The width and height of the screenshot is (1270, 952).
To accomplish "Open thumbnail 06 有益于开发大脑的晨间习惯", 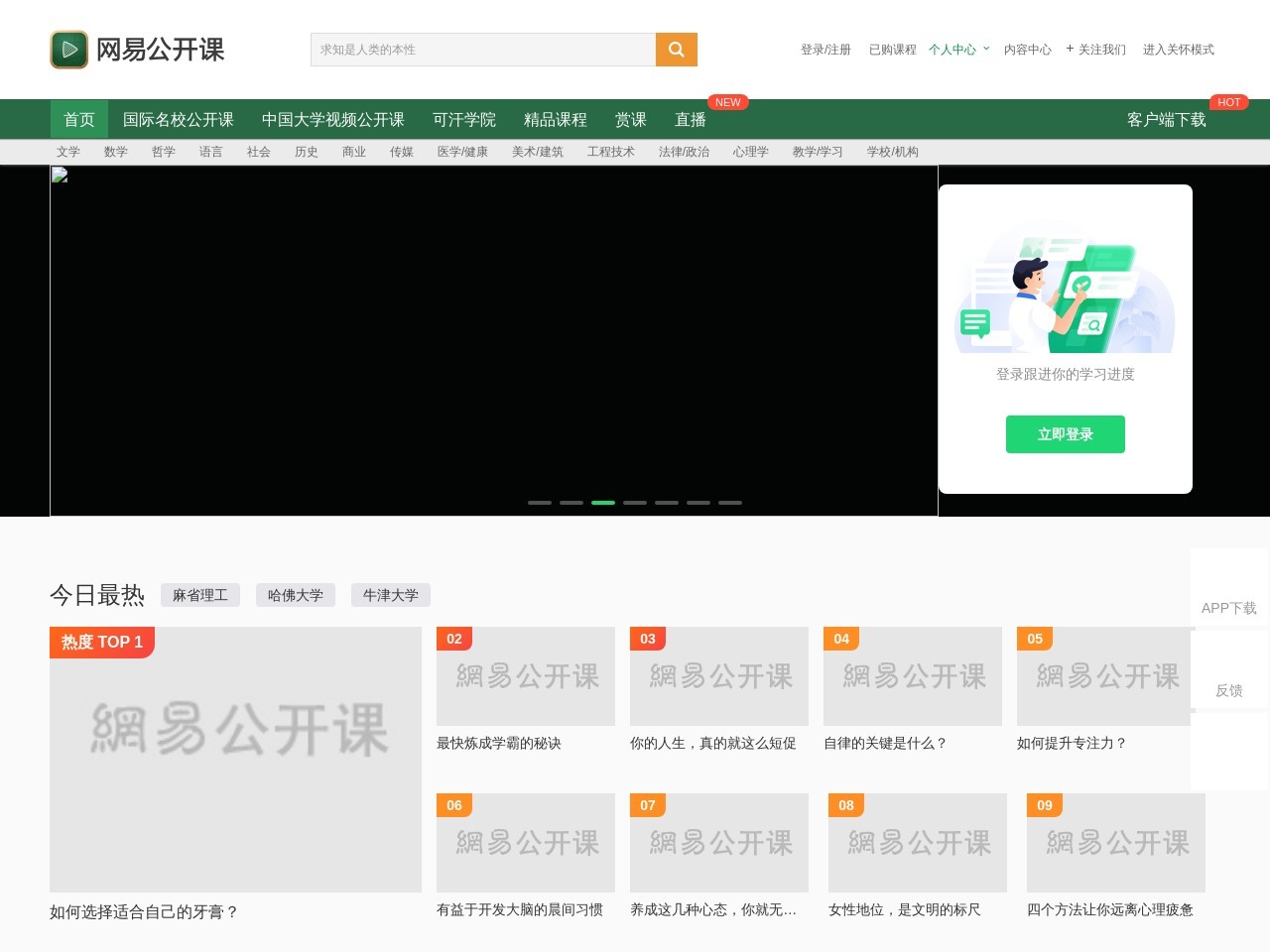I will pos(526,843).
